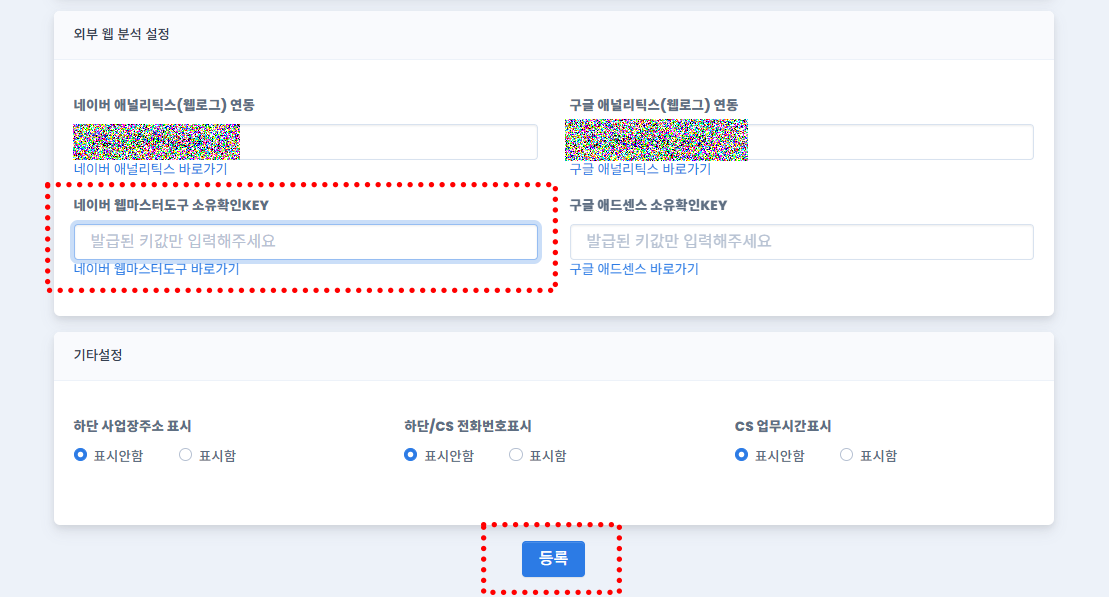Click the 구글 애널리틱스(웹로그) 연동 label
1109x597 pixels.
[x=654, y=105]
